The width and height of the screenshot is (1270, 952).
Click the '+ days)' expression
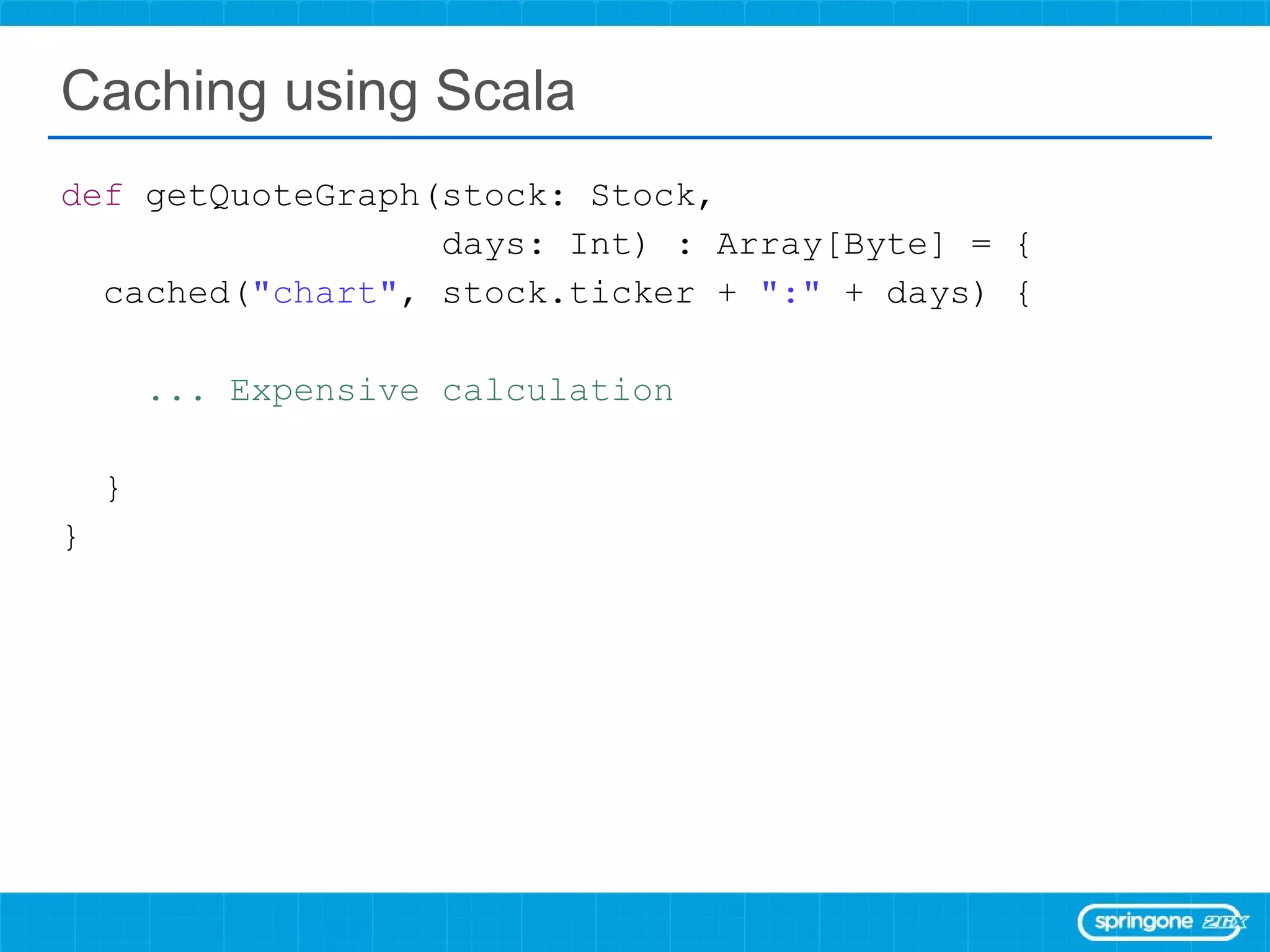[915, 293]
